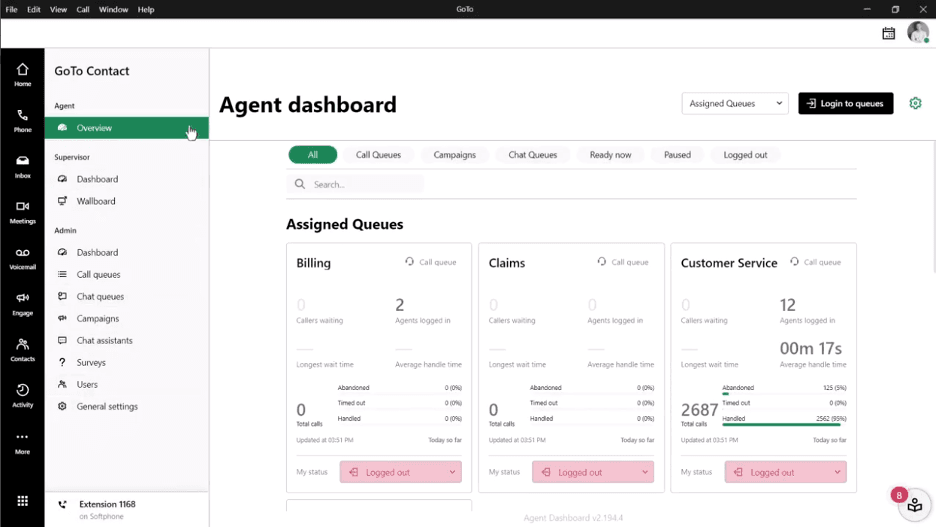Select Agent Overview in navigation
The width and height of the screenshot is (936, 528).
[127, 128]
